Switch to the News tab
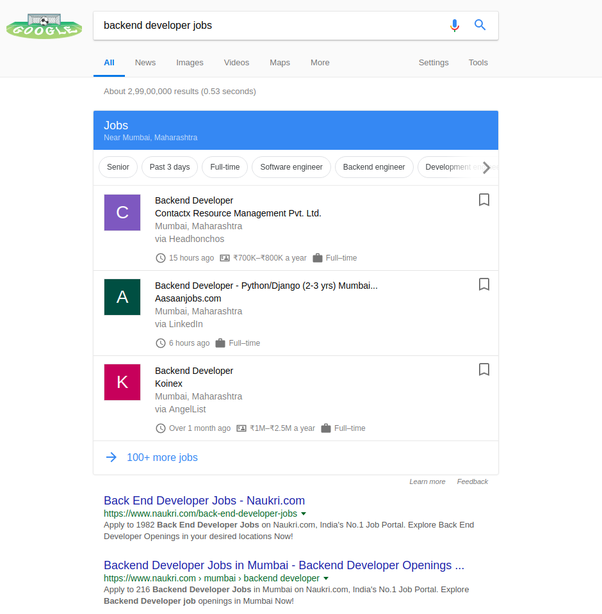This screenshot has width=602, height=614. (x=145, y=63)
